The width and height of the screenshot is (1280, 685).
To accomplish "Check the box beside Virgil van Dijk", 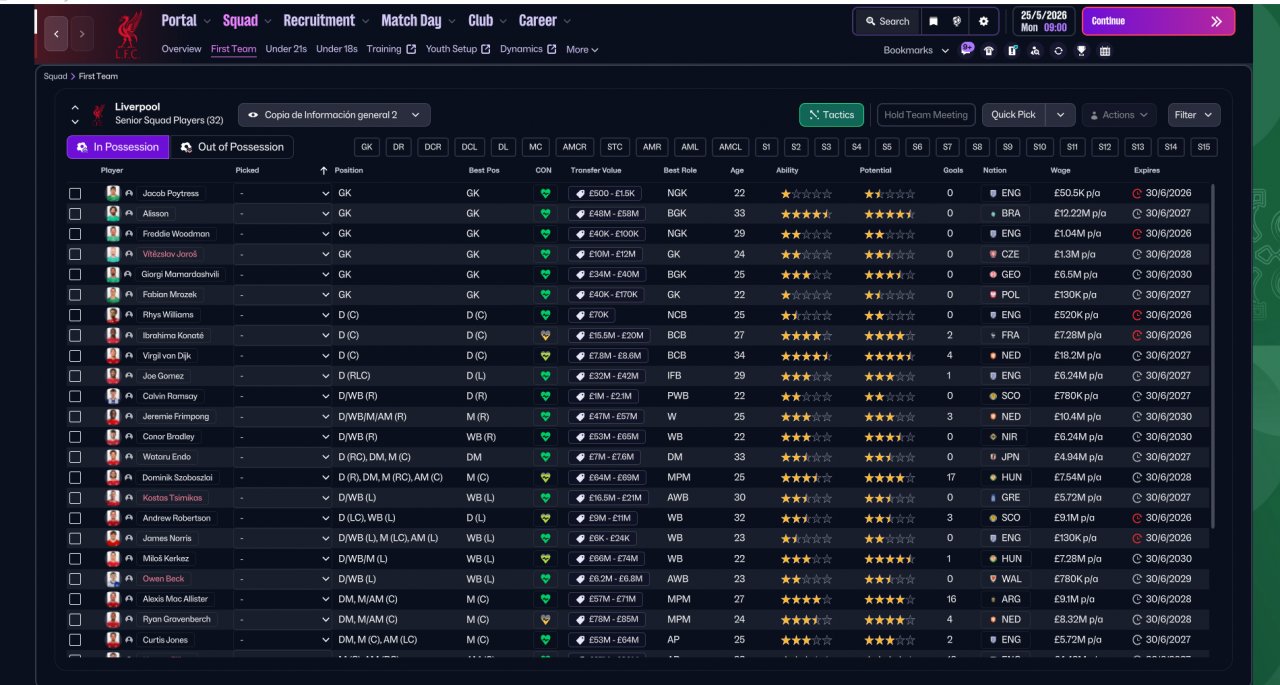I will tap(75, 356).
